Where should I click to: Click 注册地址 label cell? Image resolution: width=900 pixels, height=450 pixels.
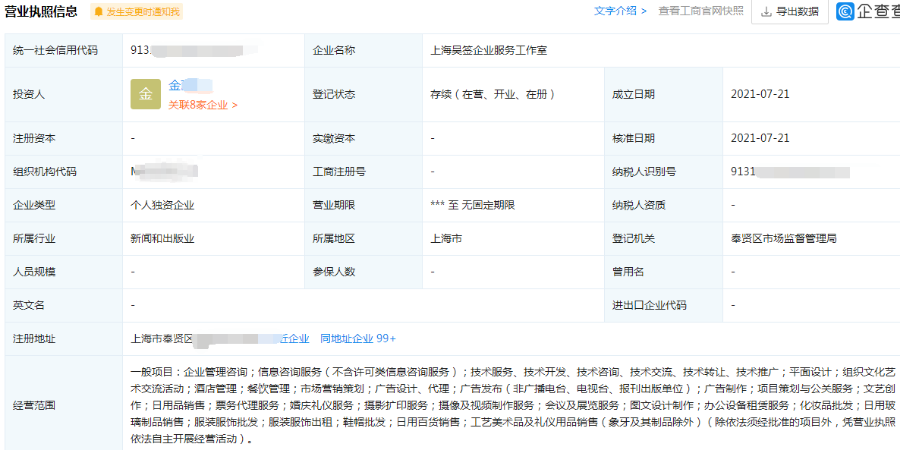pyautogui.click(x=64, y=339)
